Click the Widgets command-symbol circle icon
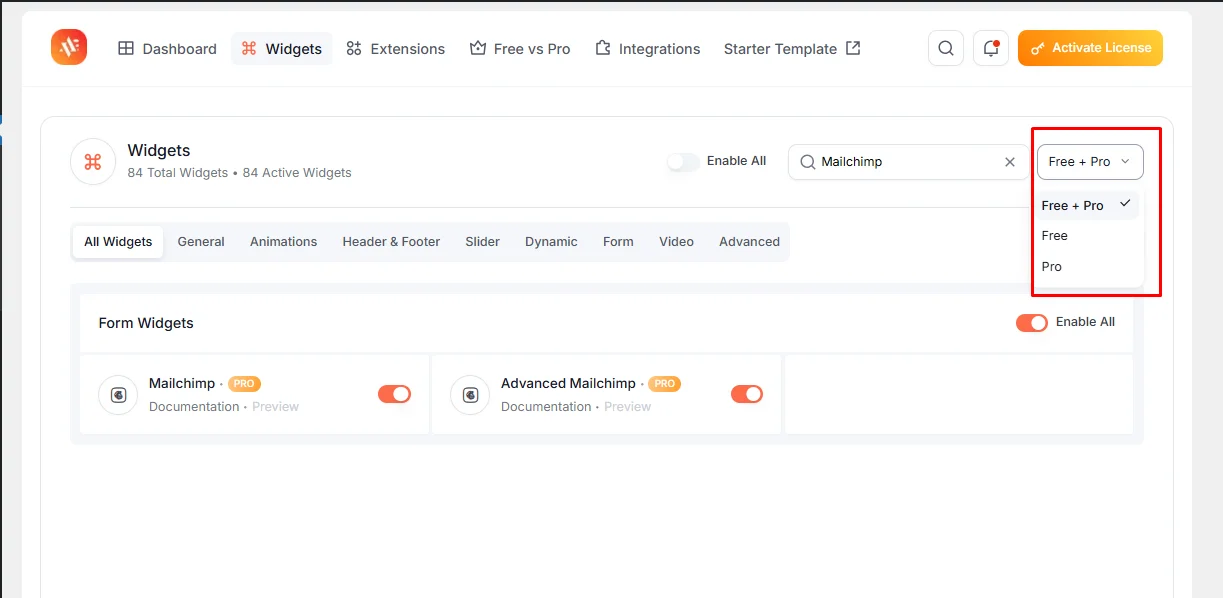Screen dimensions: 1223x598 coord(93,162)
